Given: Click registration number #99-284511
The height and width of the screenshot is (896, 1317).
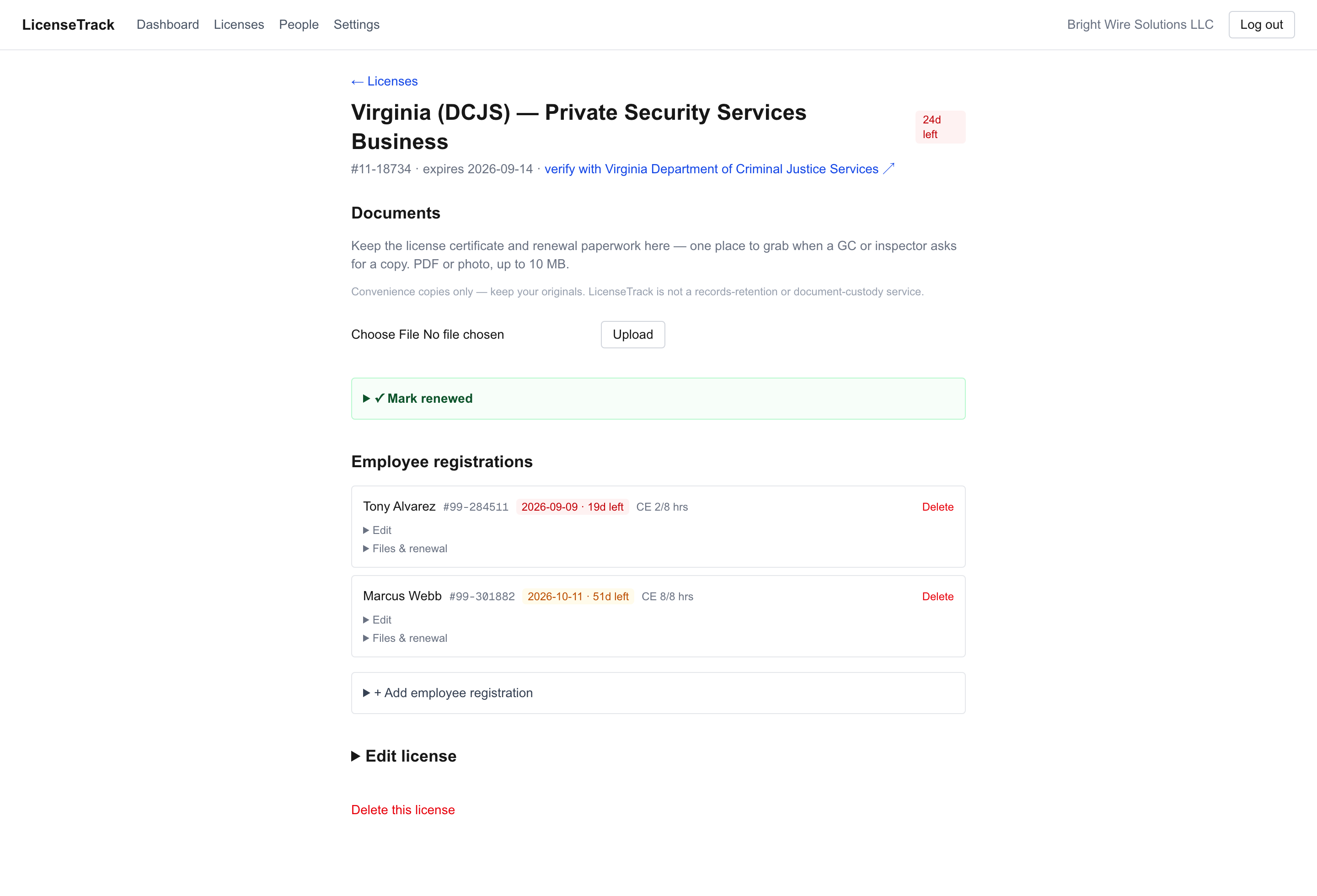Looking at the screenshot, I should pyautogui.click(x=476, y=507).
